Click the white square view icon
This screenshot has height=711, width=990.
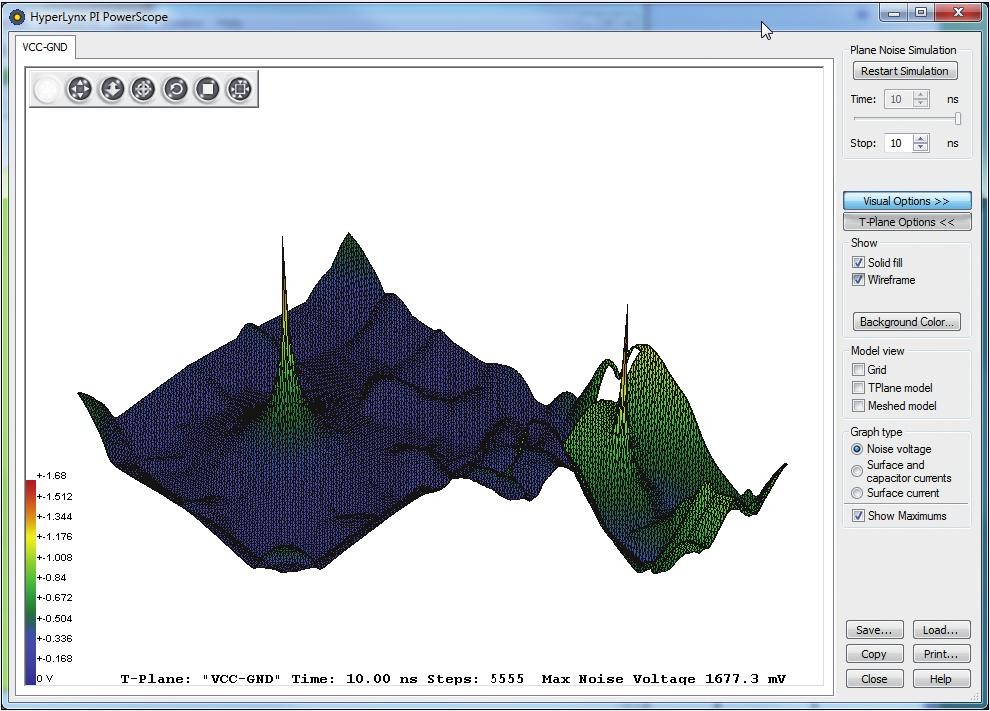207,89
